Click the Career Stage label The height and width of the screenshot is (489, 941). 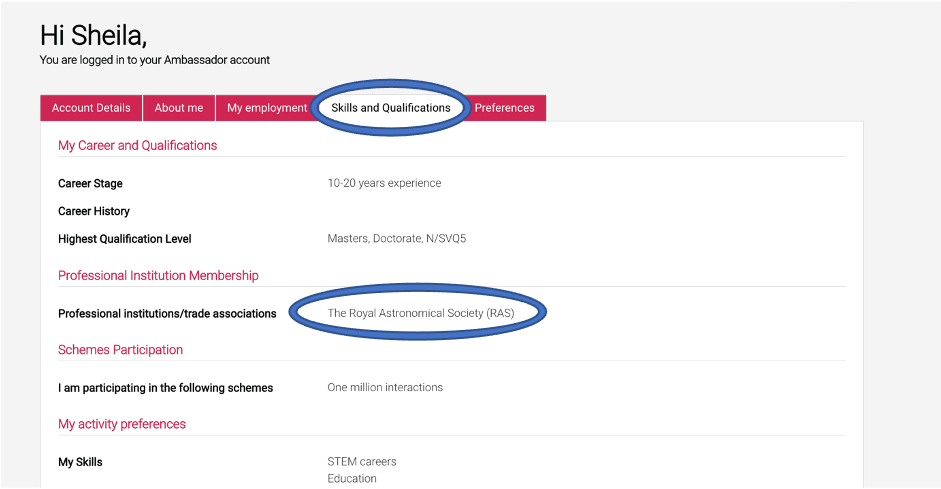coord(90,184)
